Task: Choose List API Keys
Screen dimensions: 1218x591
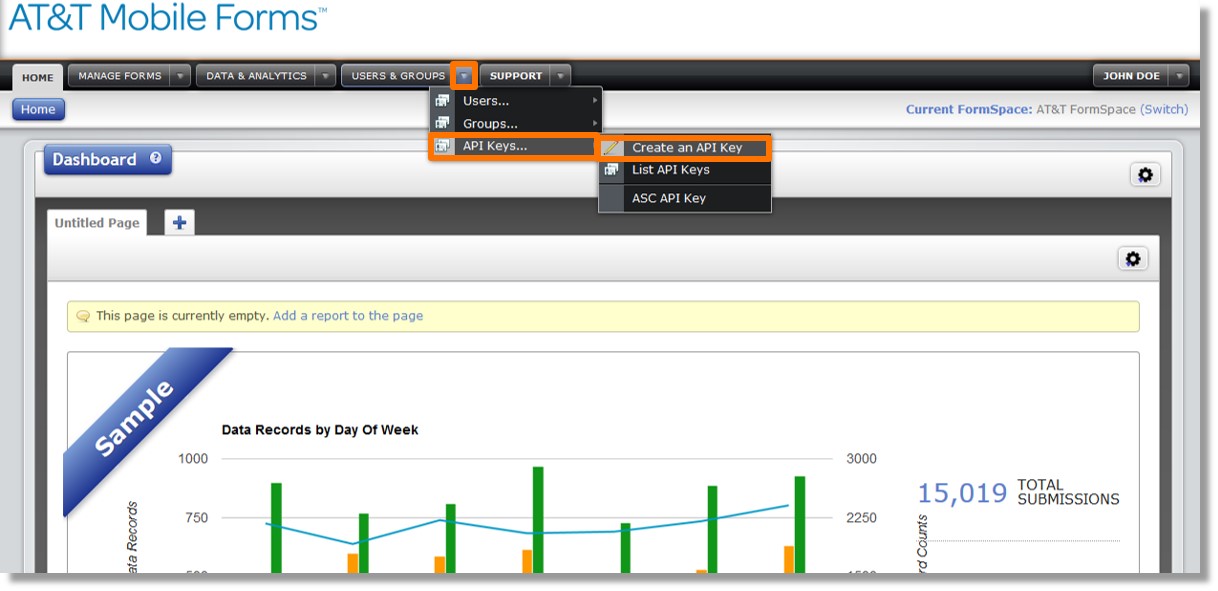Action: point(685,170)
